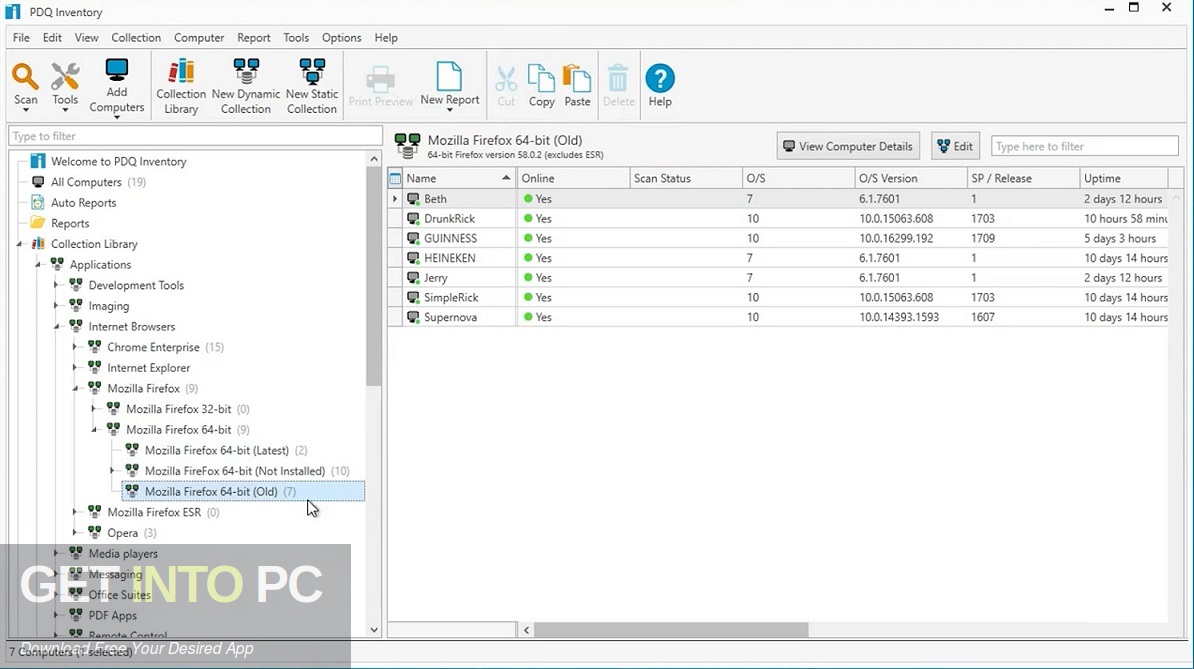Click the tree scrollbar down arrow
The height and width of the screenshot is (669, 1194).
[x=374, y=629]
